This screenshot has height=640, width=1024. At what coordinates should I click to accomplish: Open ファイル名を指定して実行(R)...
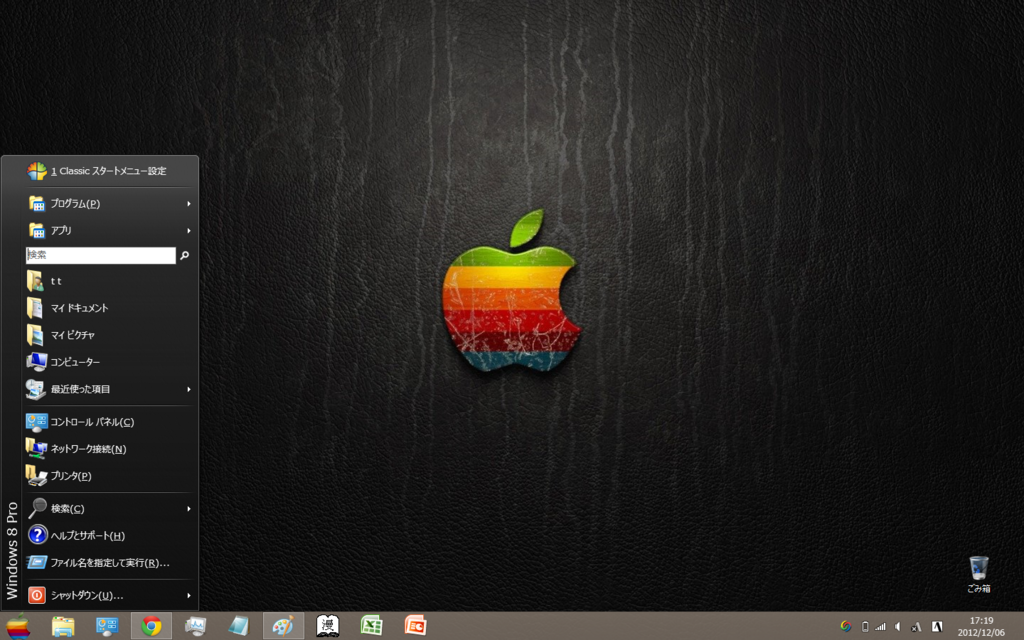pos(109,563)
